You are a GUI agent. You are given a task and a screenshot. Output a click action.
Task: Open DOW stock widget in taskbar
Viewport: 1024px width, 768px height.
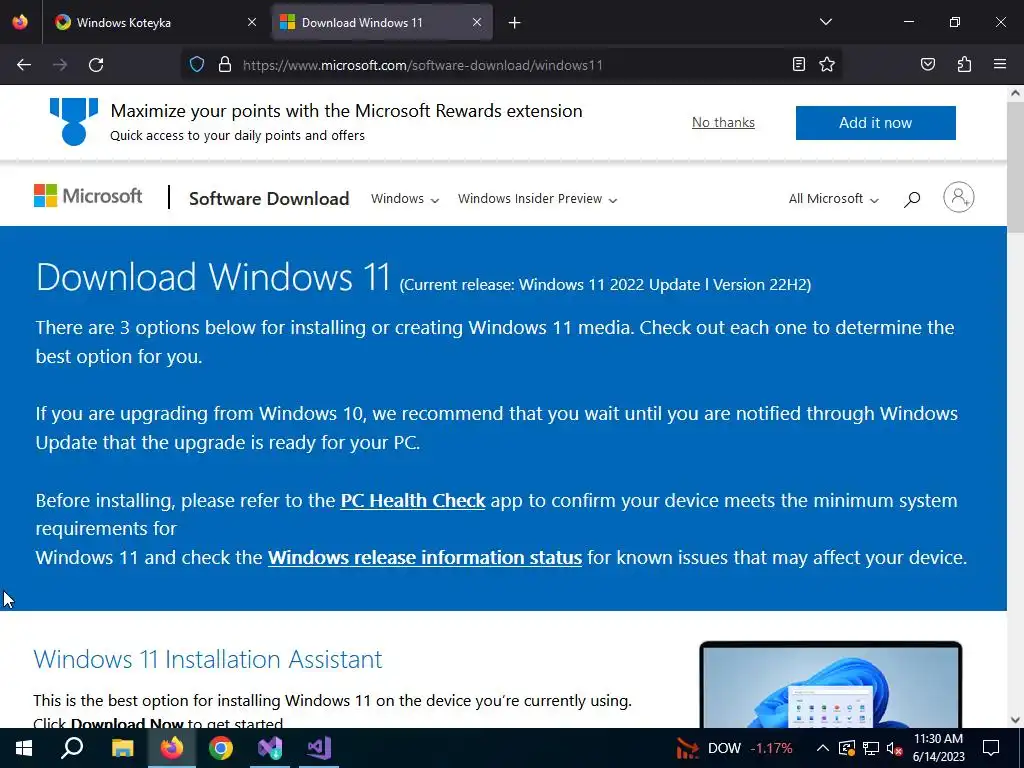pyautogui.click(x=734, y=748)
